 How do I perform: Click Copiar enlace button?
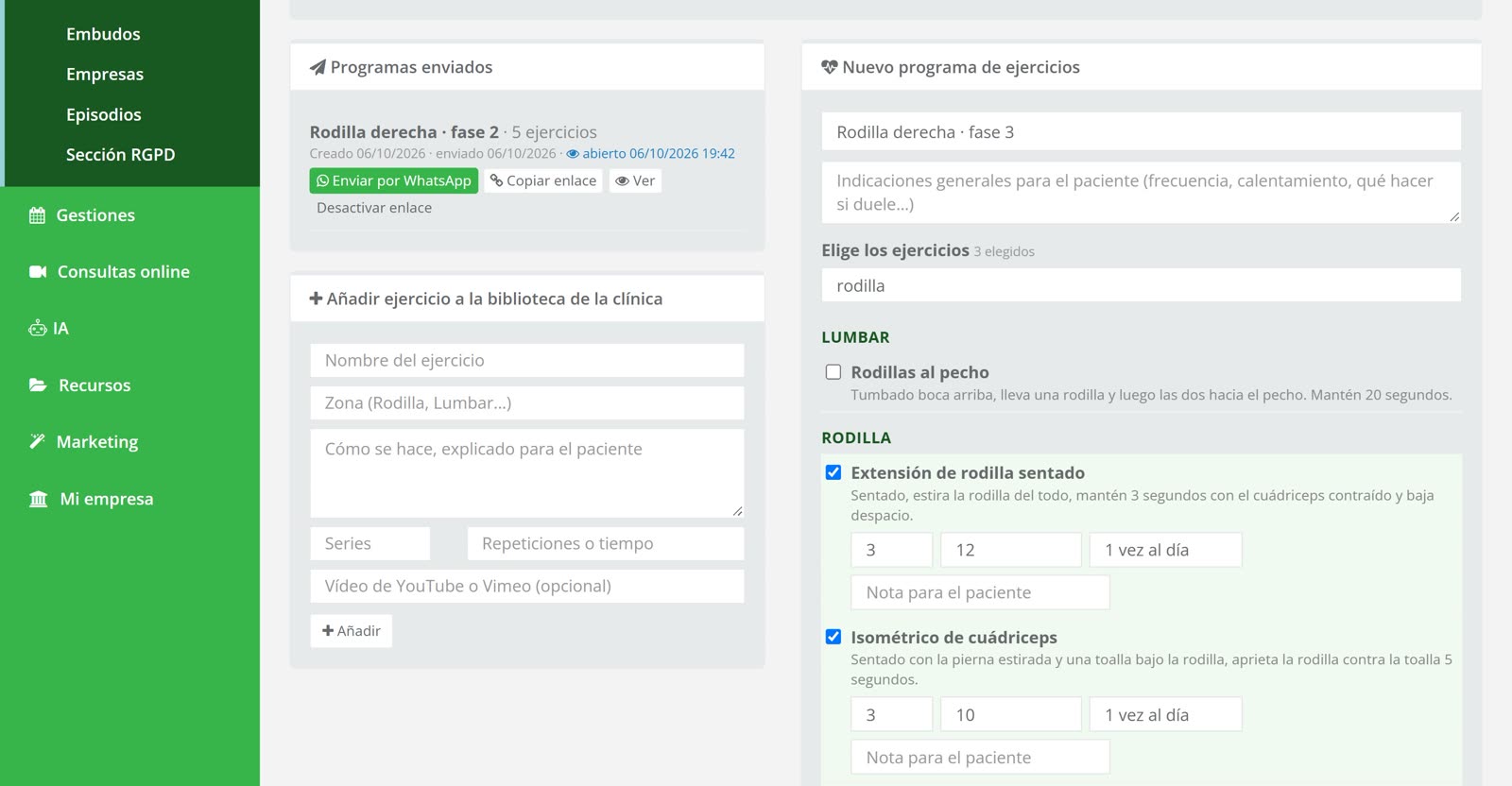[x=543, y=180]
